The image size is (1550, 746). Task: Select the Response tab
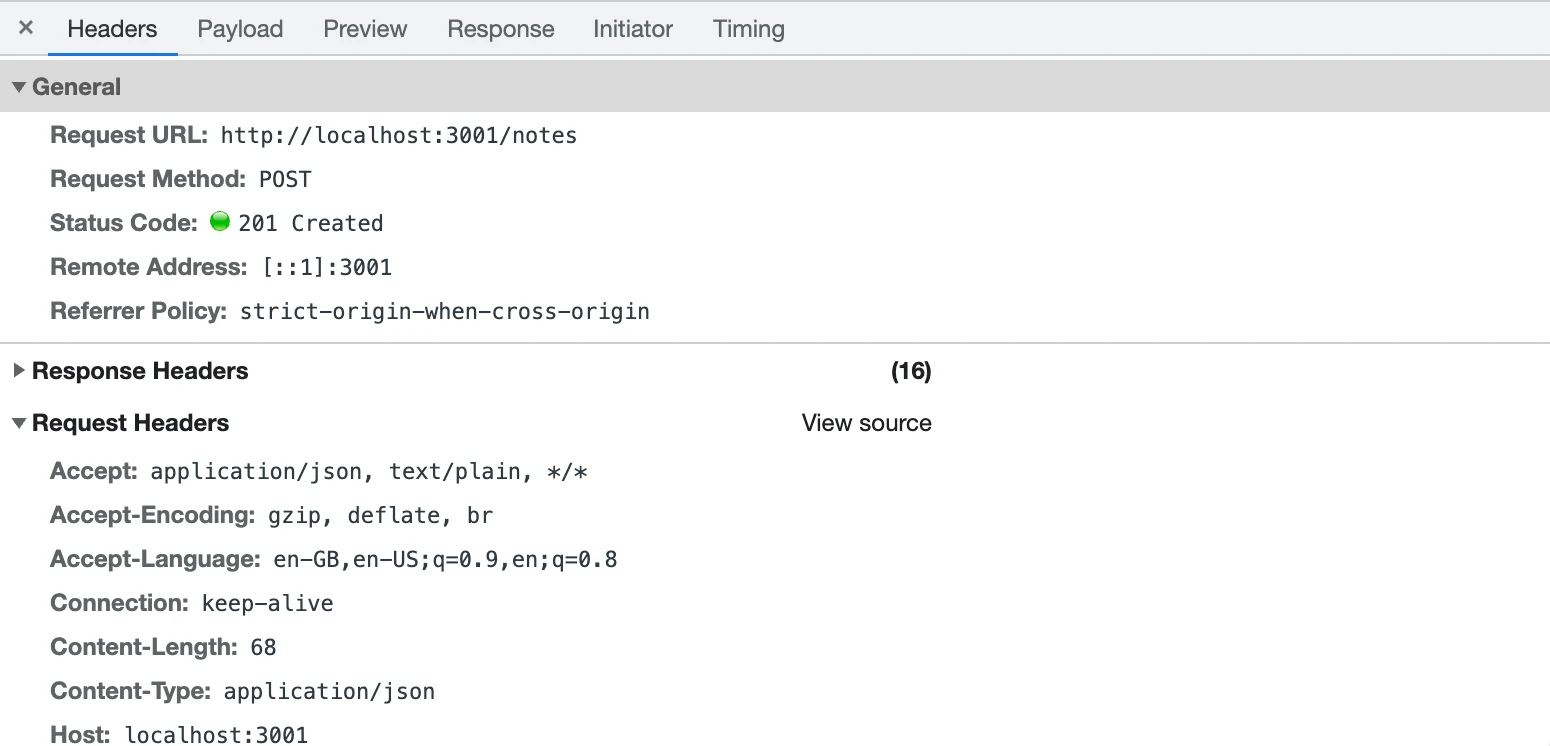(500, 29)
